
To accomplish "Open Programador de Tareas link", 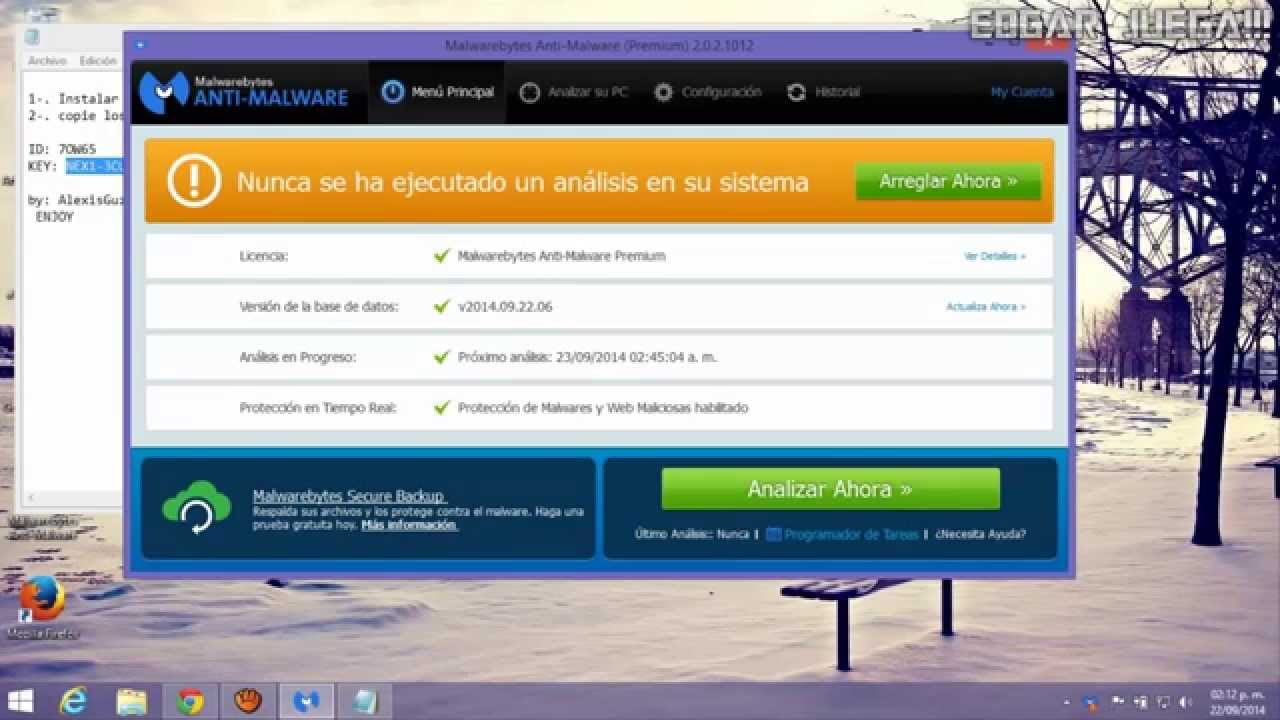I will point(843,534).
